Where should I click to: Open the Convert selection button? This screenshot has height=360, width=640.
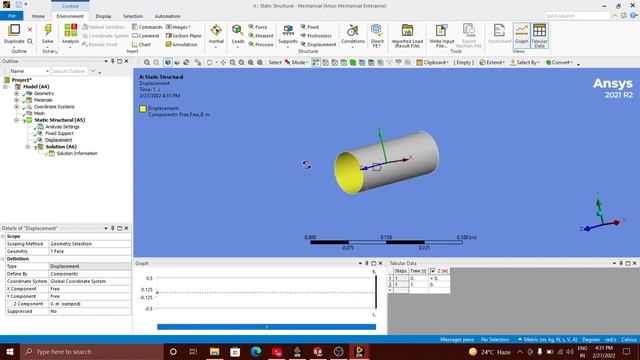coord(559,62)
